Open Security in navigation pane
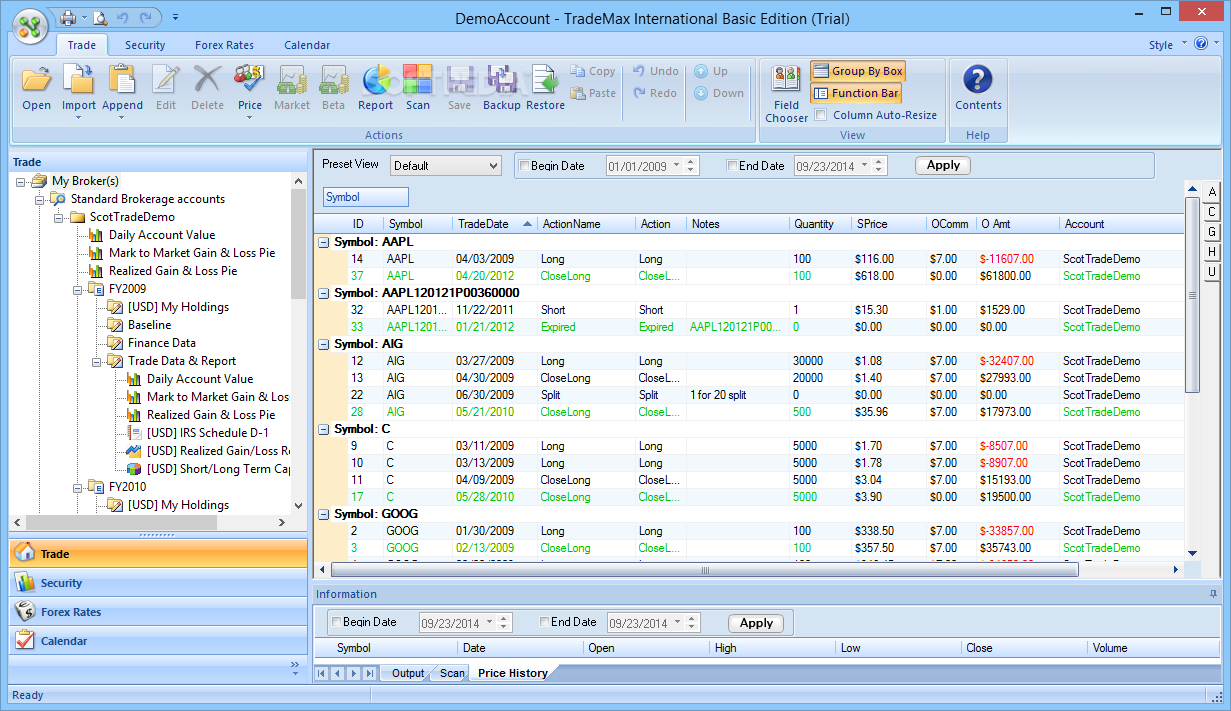 click(159, 583)
